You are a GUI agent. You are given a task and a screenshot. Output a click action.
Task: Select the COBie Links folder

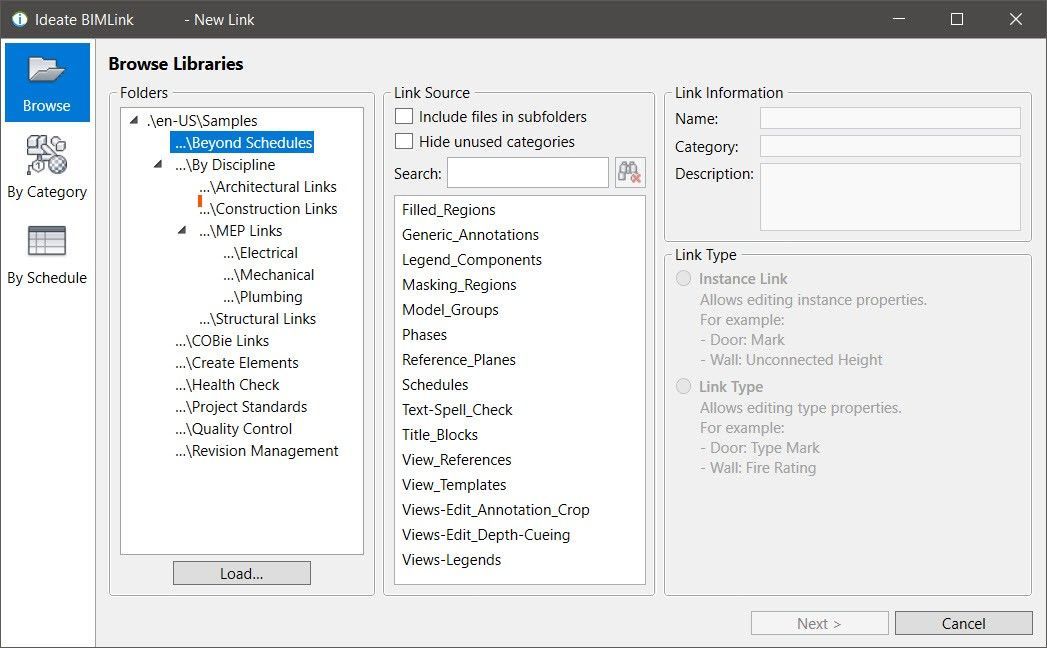click(x=222, y=341)
